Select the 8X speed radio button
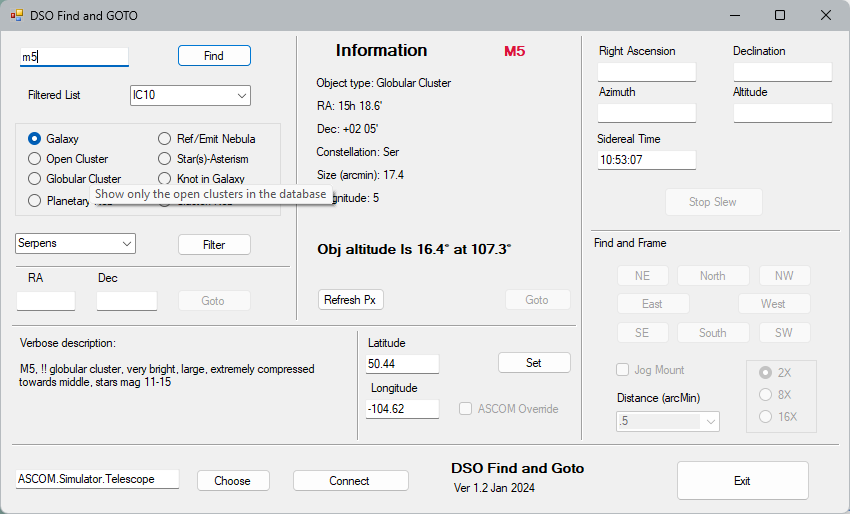The width and height of the screenshot is (850, 514). pyautogui.click(x=765, y=394)
